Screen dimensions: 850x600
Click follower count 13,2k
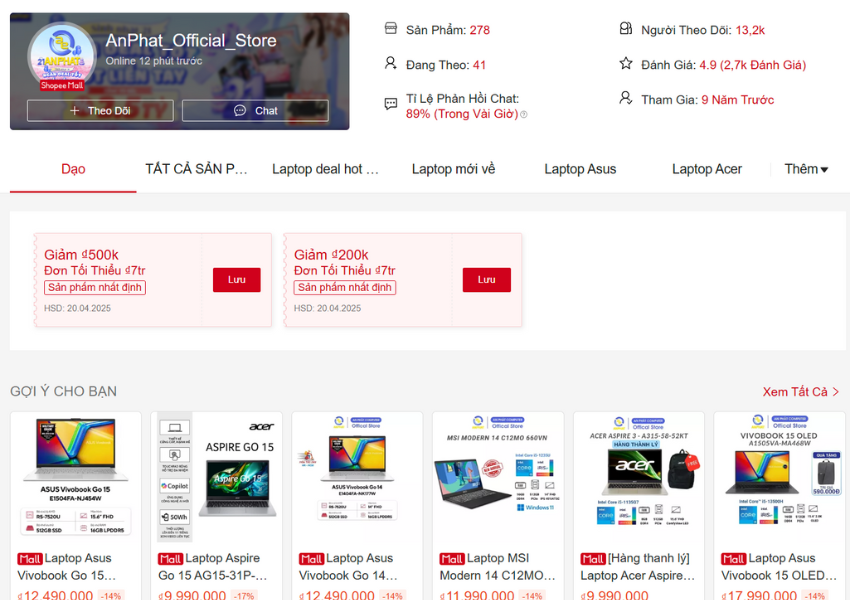(x=750, y=30)
